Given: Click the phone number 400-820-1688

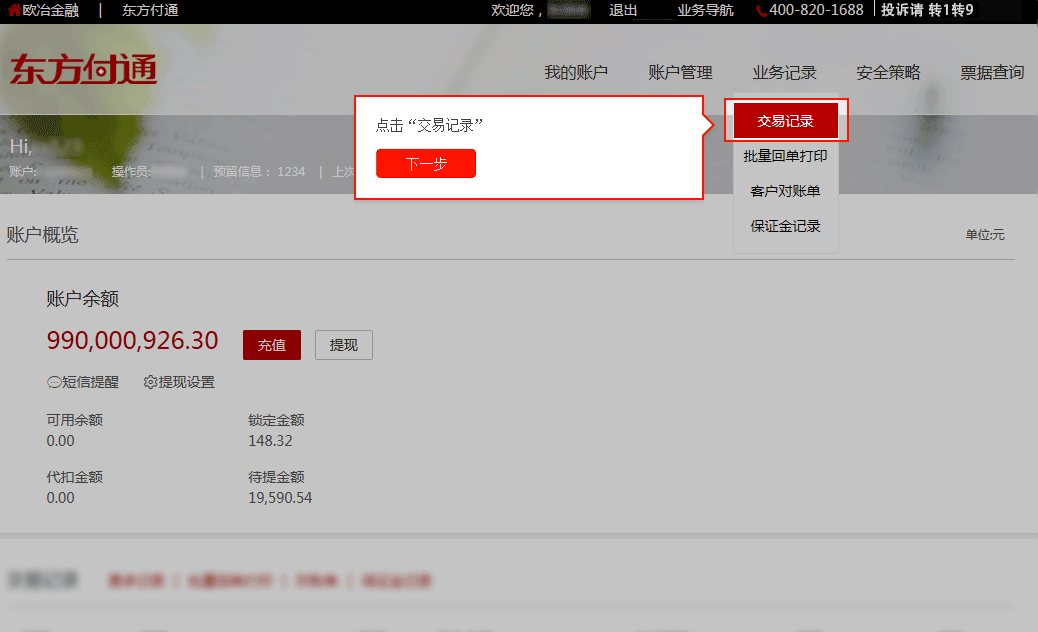Looking at the screenshot, I should tap(816, 10).
